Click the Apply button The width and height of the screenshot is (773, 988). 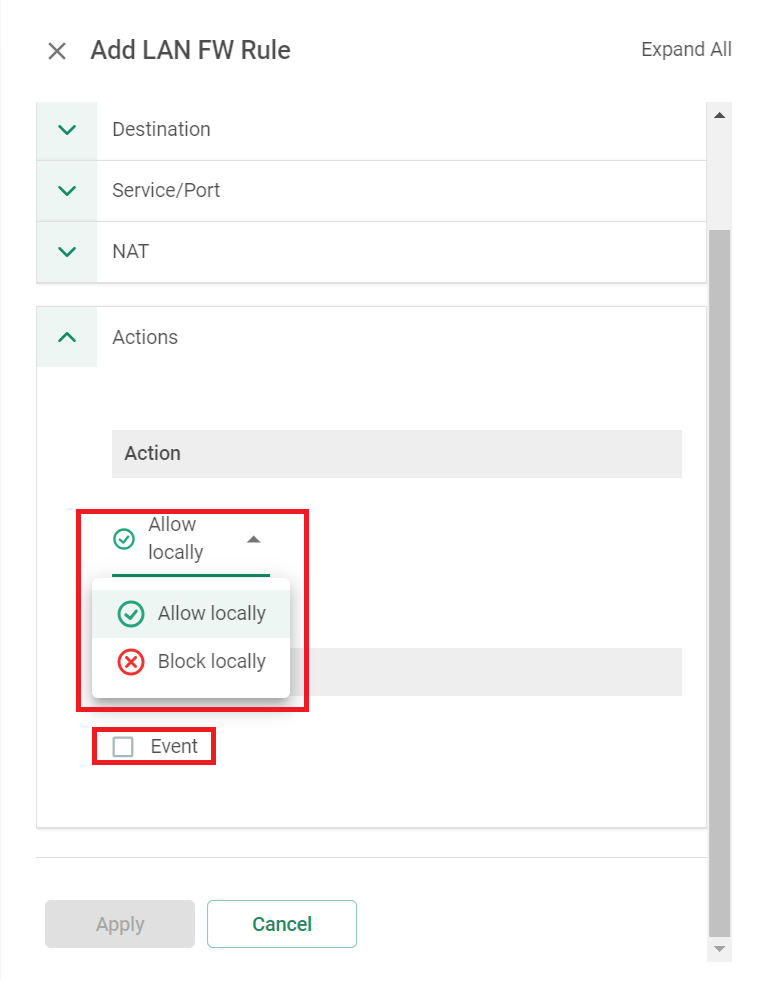[120, 924]
